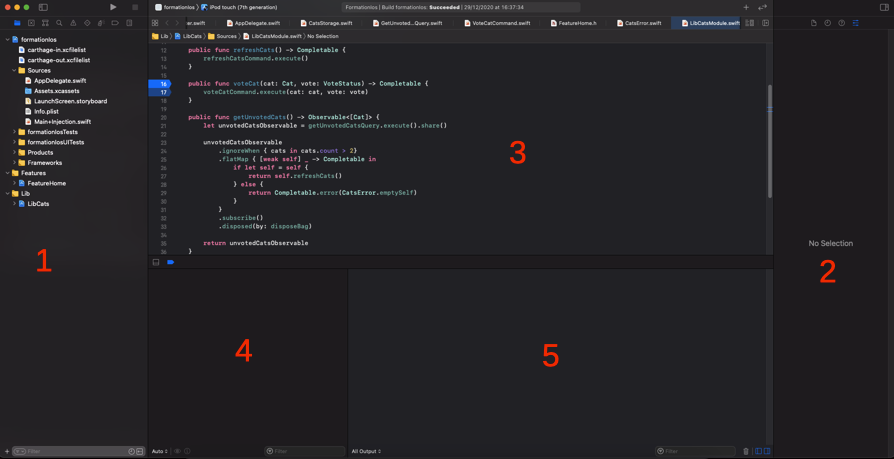Hide the debug area button
The image size is (894, 459).
(156, 262)
